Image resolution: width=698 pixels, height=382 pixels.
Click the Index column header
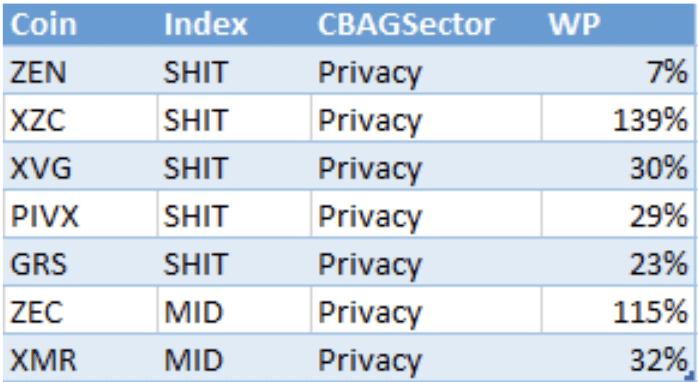234,24
